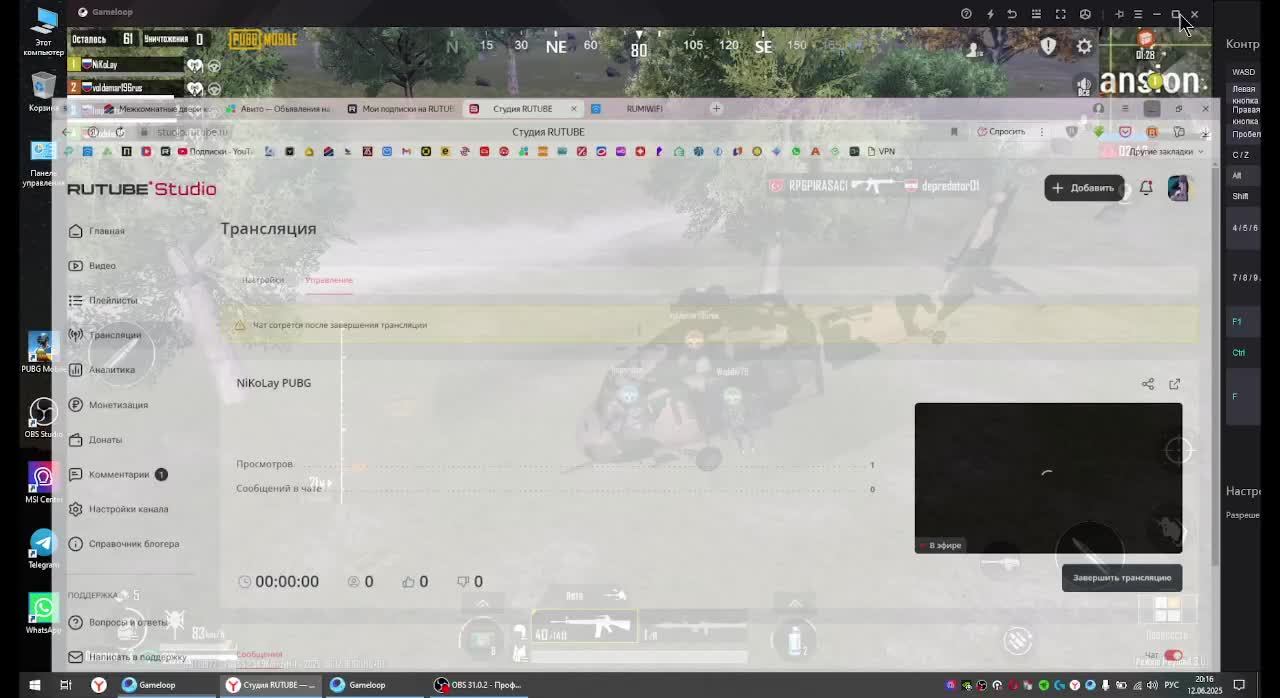The image size is (1280, 698).
Task: Click the Gameloop boost lightning icon
Action: pos(990,14)
